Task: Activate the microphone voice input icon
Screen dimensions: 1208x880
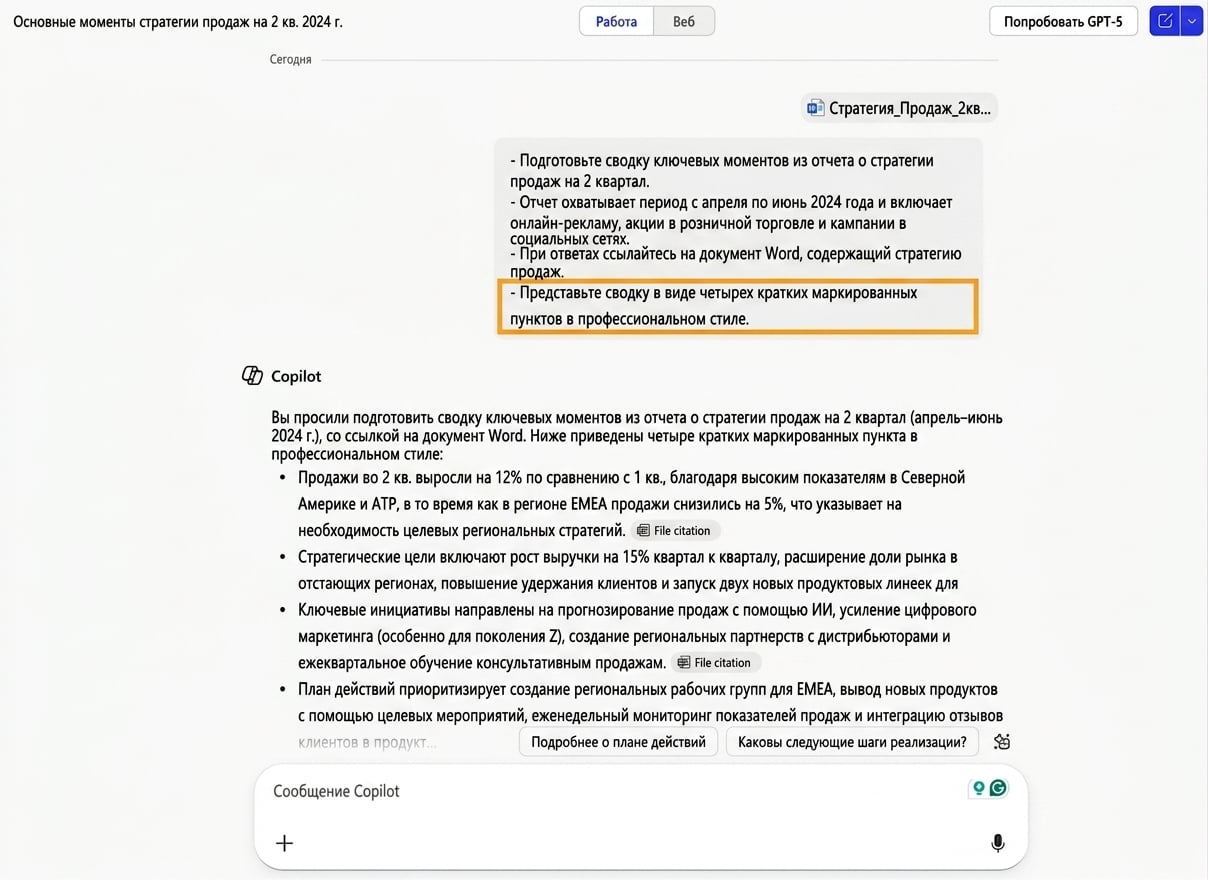Action: pyautogui.click(x=997, y=843)
